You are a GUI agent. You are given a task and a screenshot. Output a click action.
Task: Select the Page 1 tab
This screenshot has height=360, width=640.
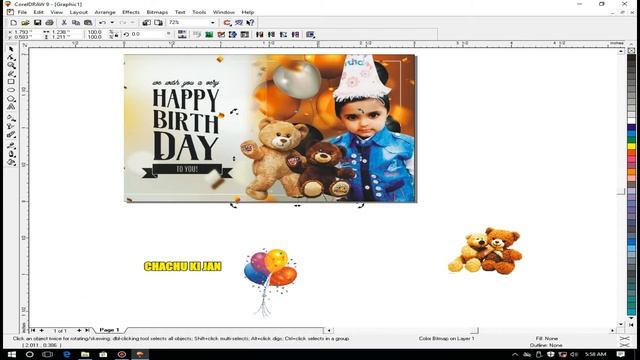coord(109,330)
